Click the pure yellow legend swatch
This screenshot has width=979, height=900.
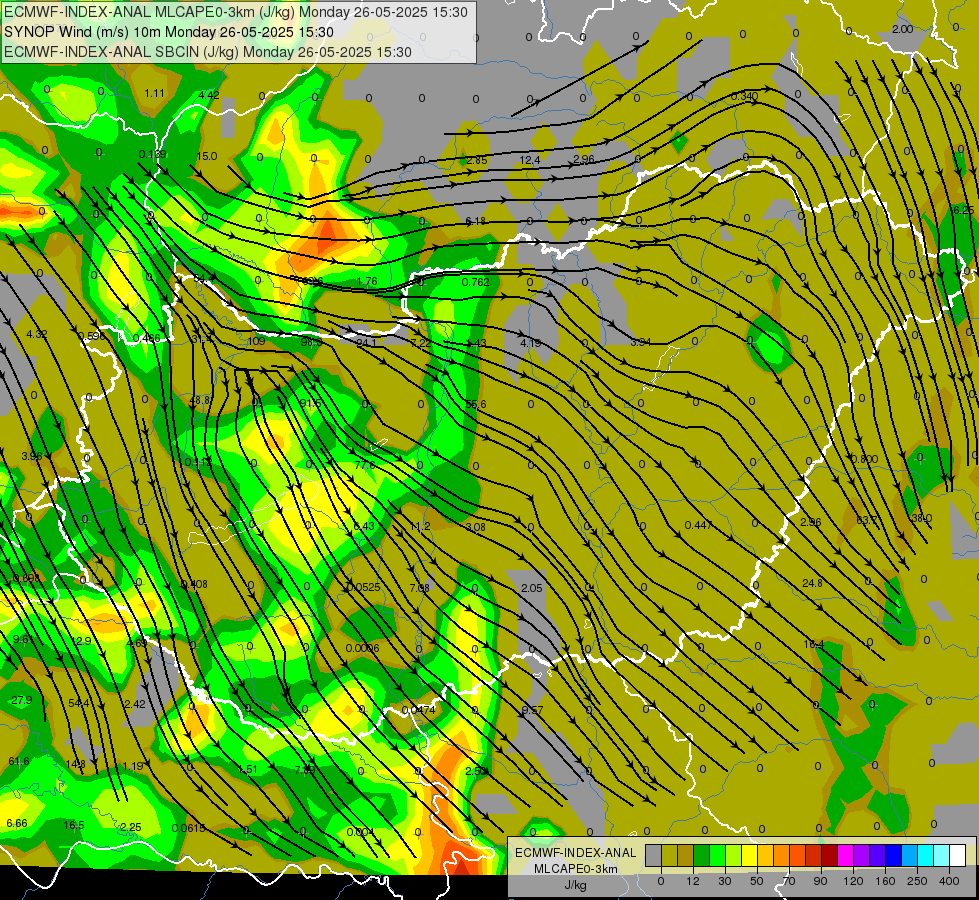pos(749,856)
